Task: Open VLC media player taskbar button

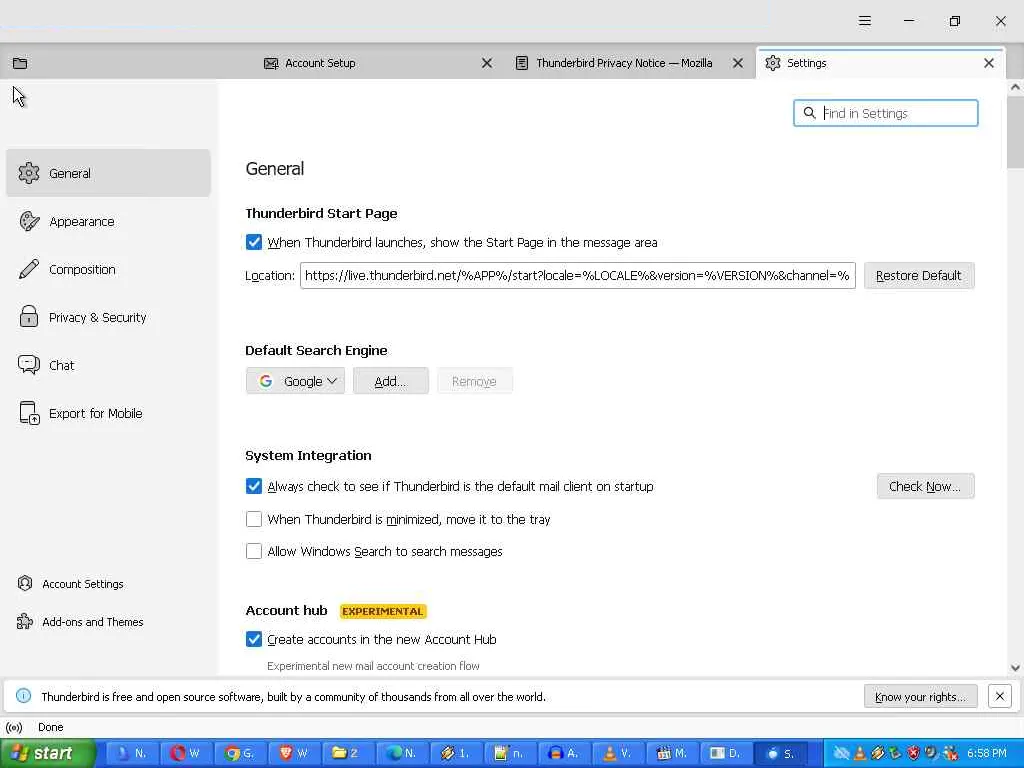Action: (616, 753)
